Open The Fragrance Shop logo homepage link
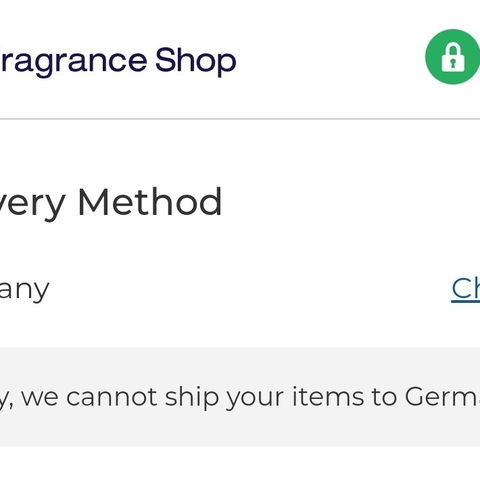Screen dimensions: 480x480 coord(118,61)
